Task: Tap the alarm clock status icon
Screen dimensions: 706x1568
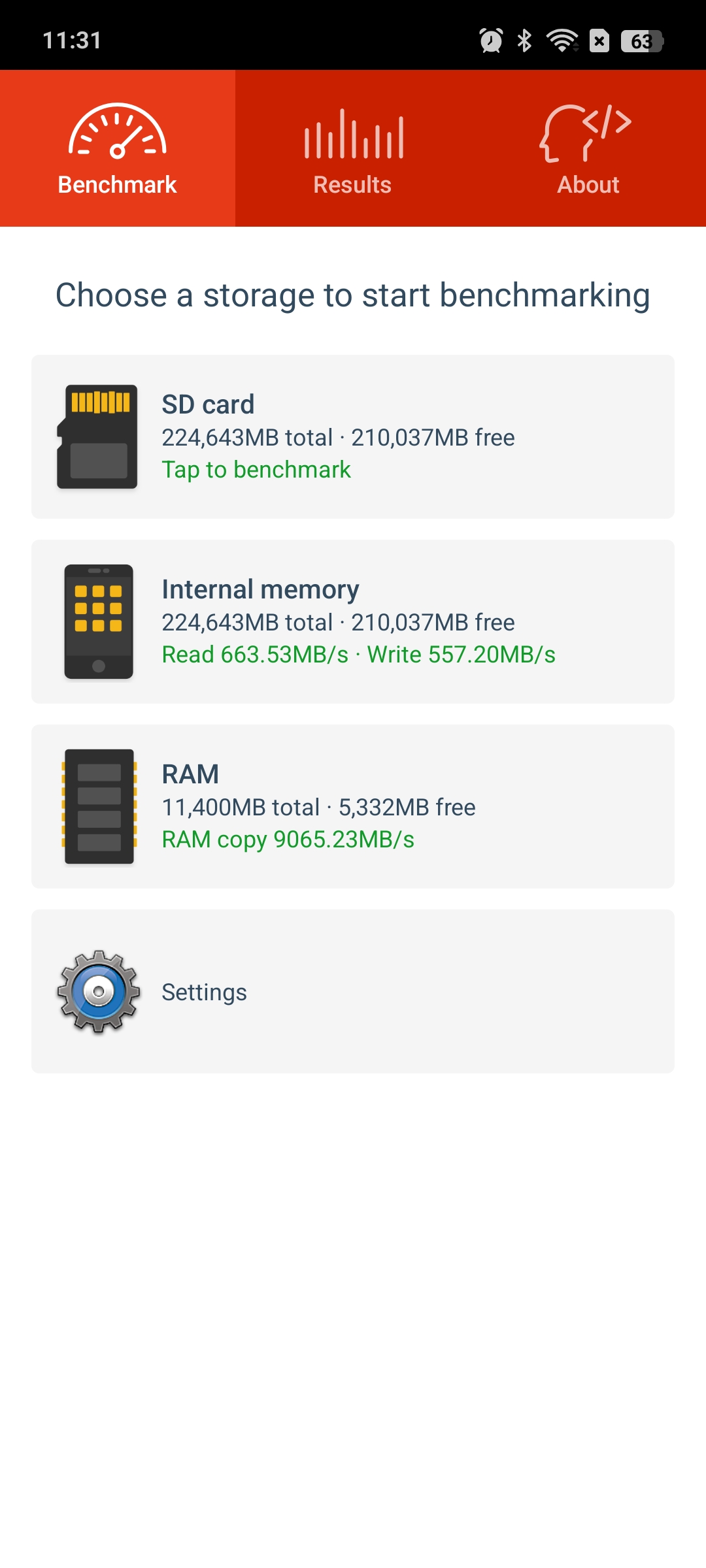Action: point(491,41)
